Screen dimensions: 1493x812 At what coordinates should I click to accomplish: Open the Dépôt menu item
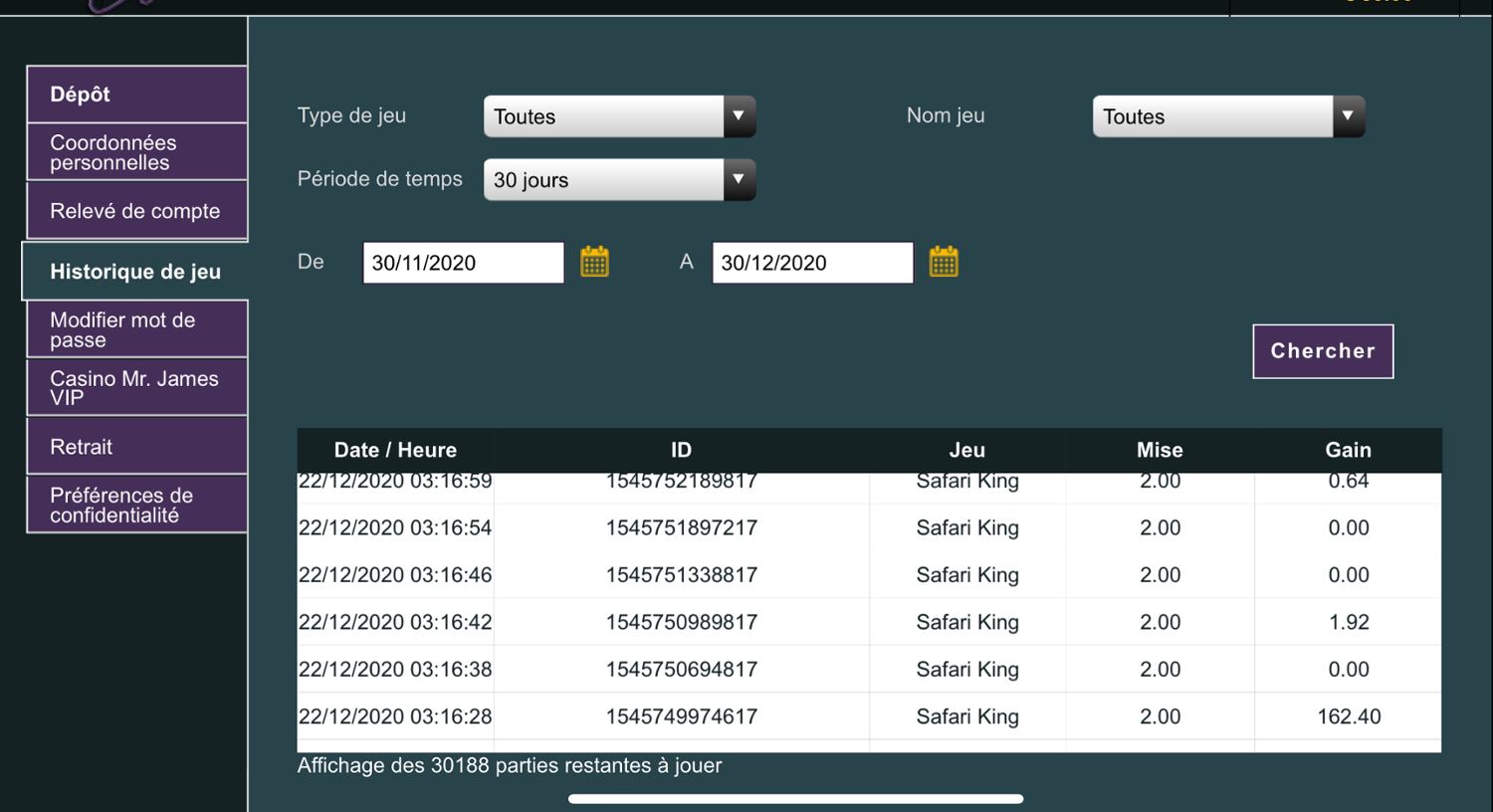136,95
